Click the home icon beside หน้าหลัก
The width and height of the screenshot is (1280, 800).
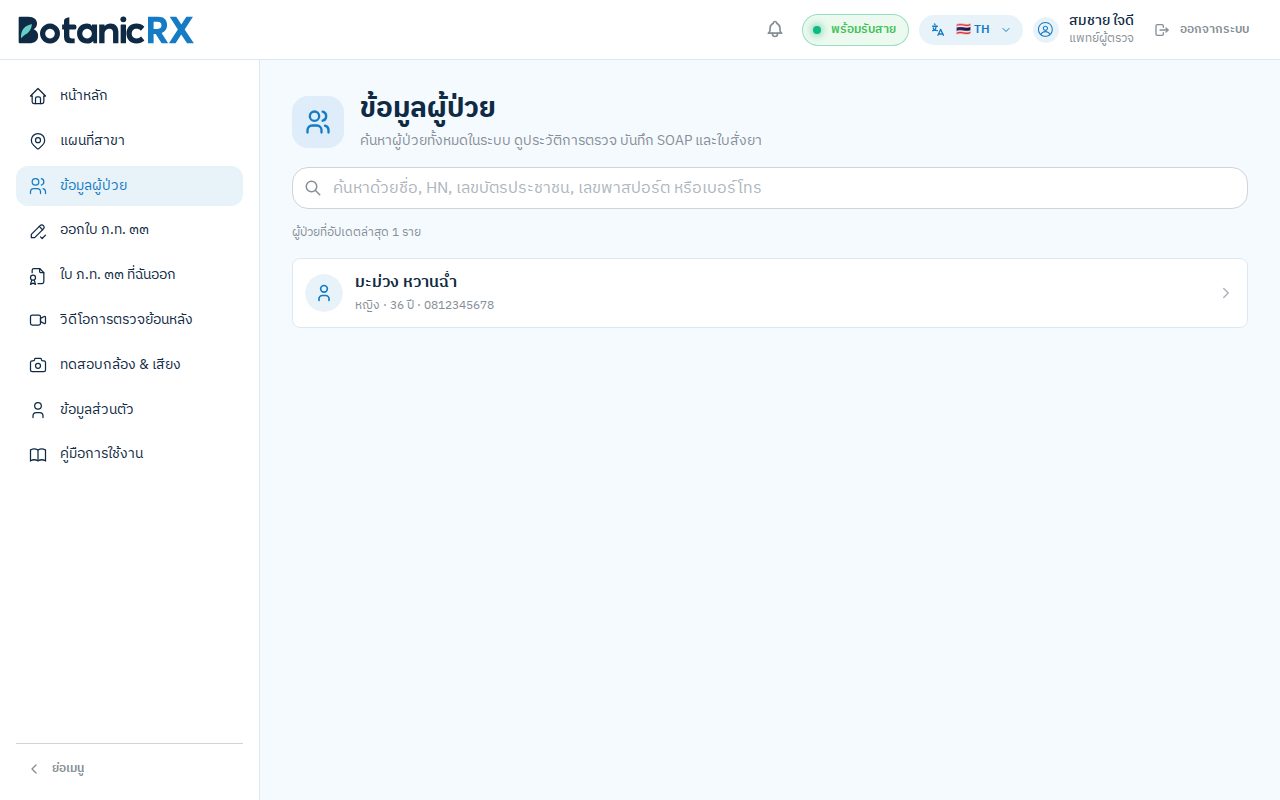tap(38, 96)
